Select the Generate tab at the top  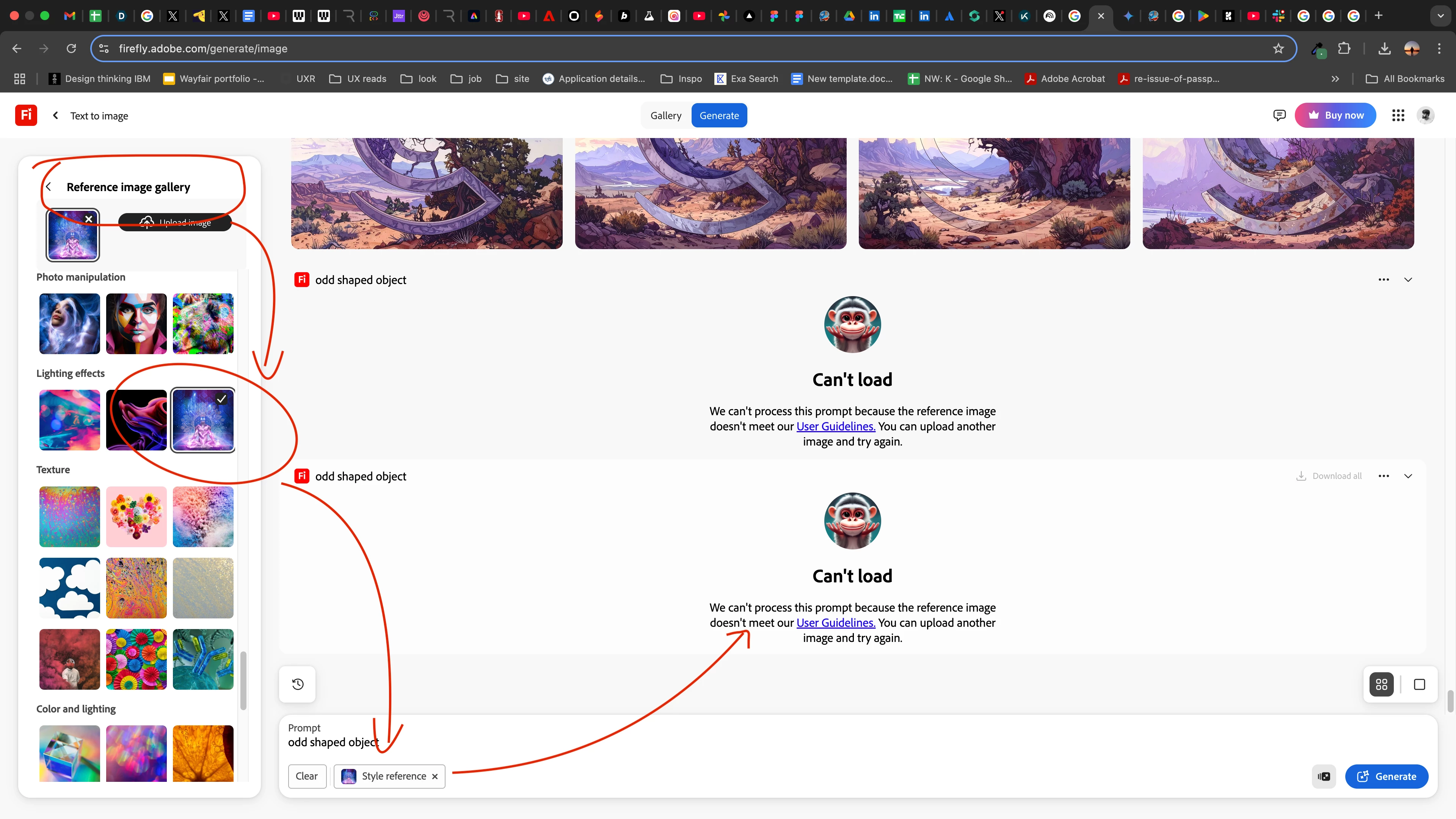point(719,115)
